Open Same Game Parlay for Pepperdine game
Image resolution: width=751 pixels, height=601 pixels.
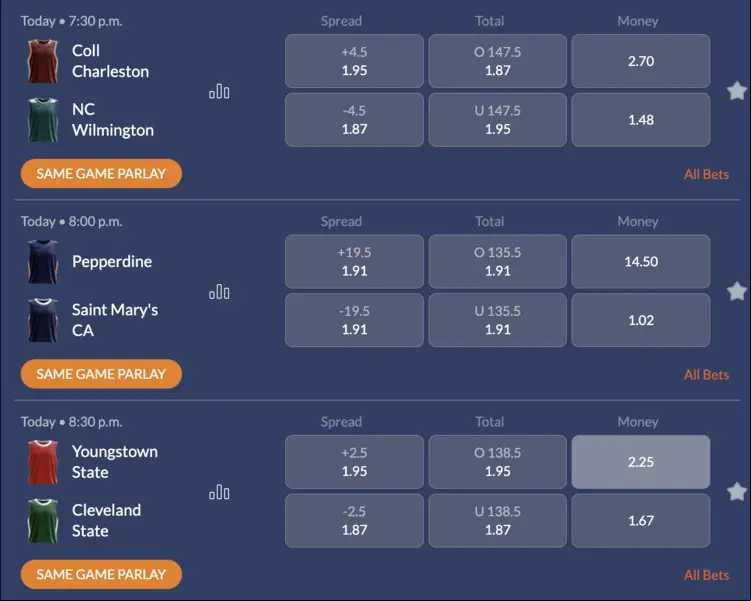coord(101,374)
